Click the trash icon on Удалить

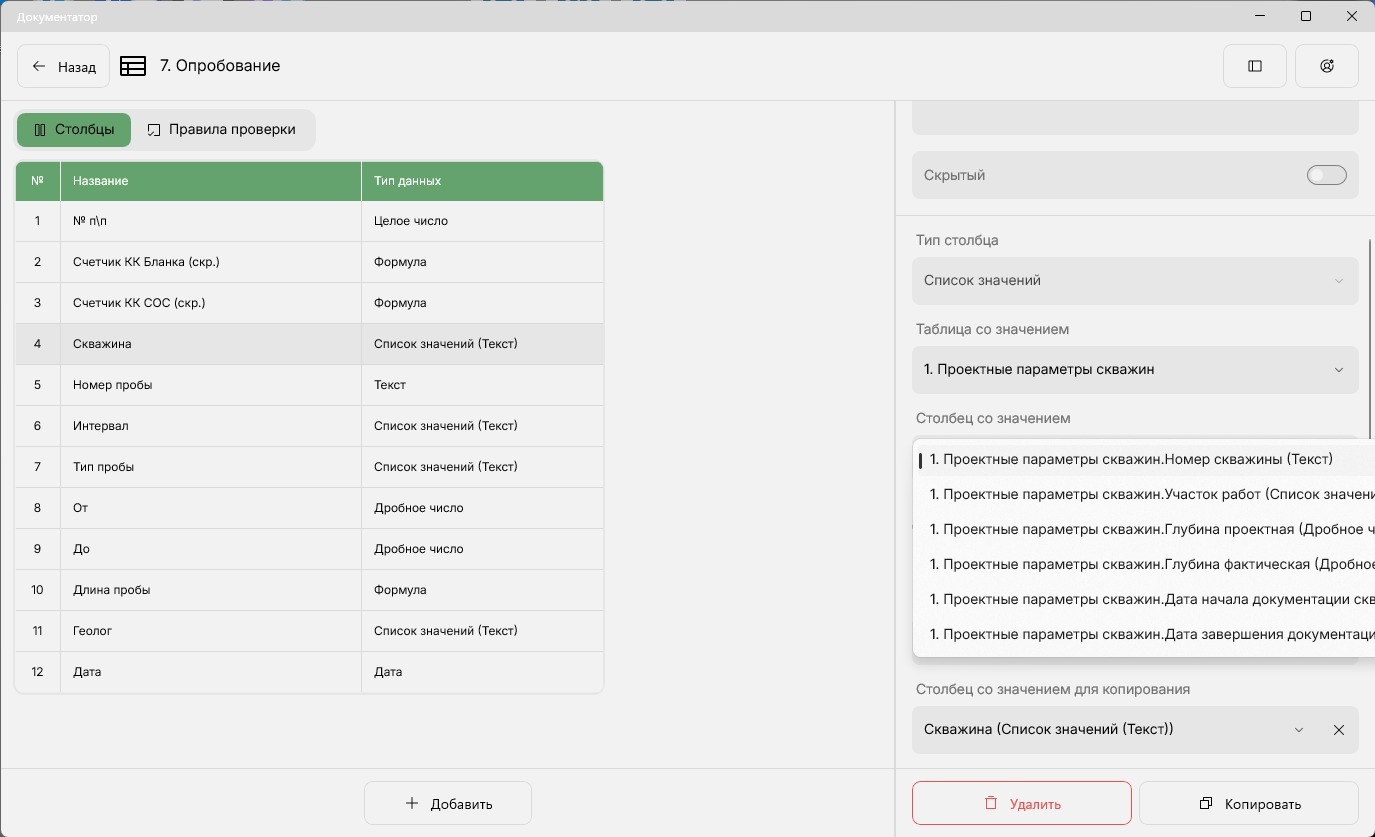pos(991,803)
